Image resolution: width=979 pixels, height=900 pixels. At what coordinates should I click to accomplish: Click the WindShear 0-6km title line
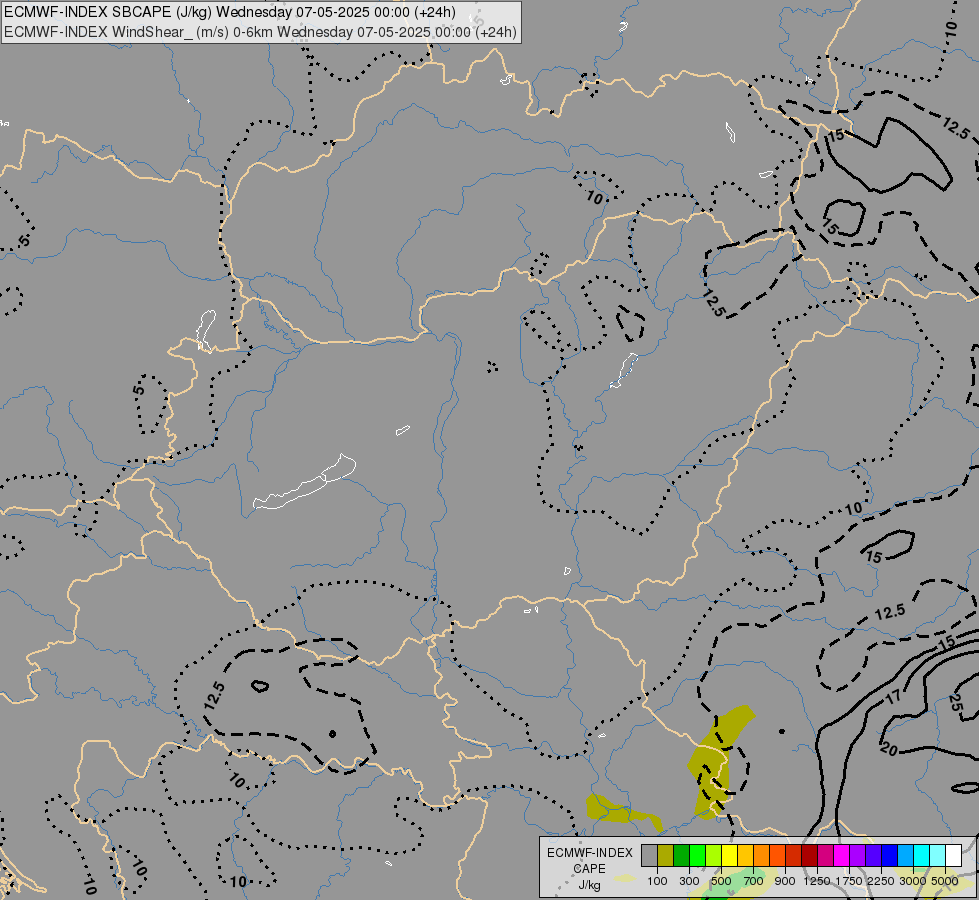coord(260,31)
